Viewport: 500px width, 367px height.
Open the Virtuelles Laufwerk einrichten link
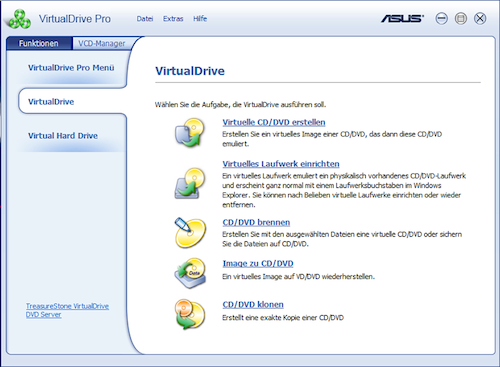(x=281, y=164)
